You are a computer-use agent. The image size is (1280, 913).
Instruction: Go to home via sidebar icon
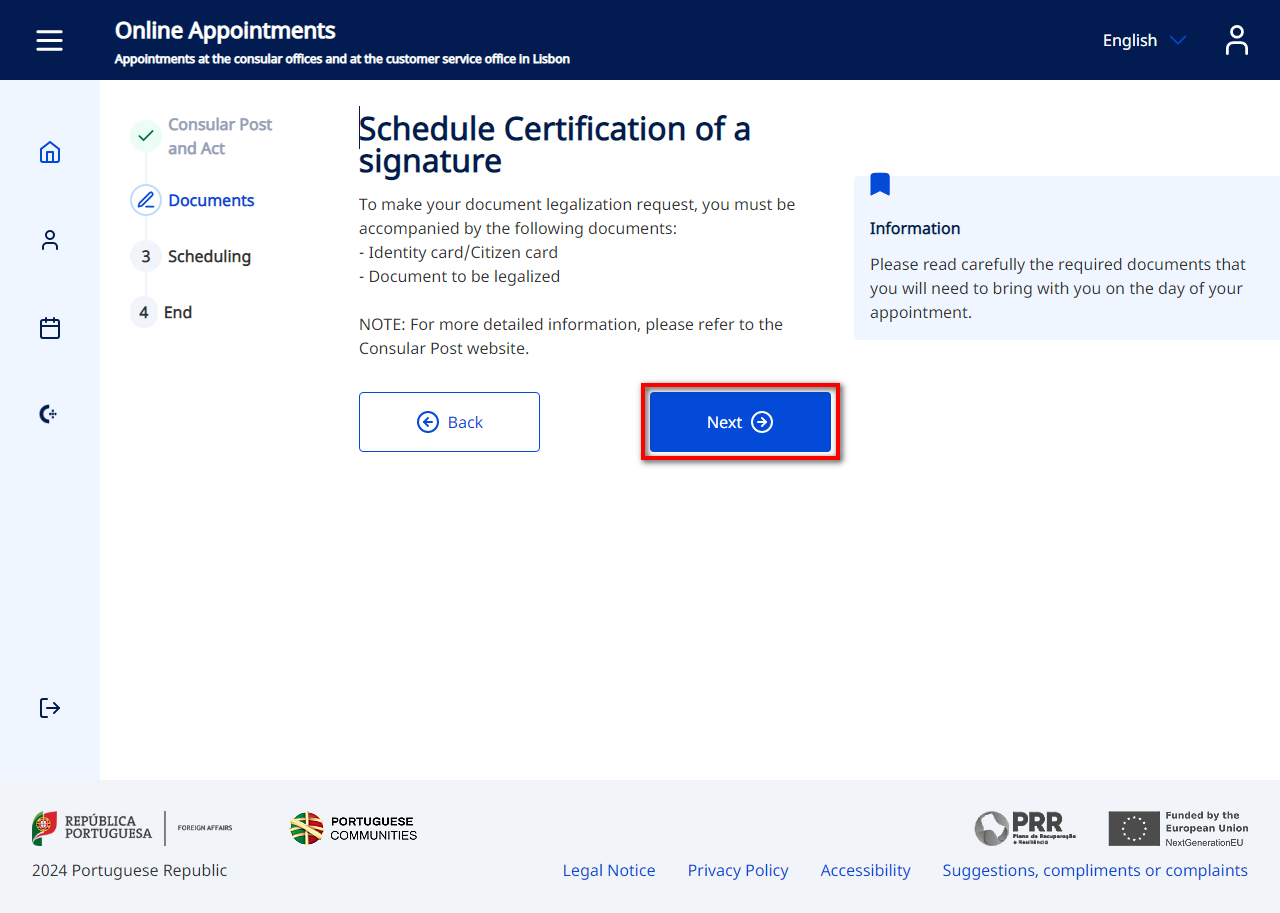tap(50, 152)
